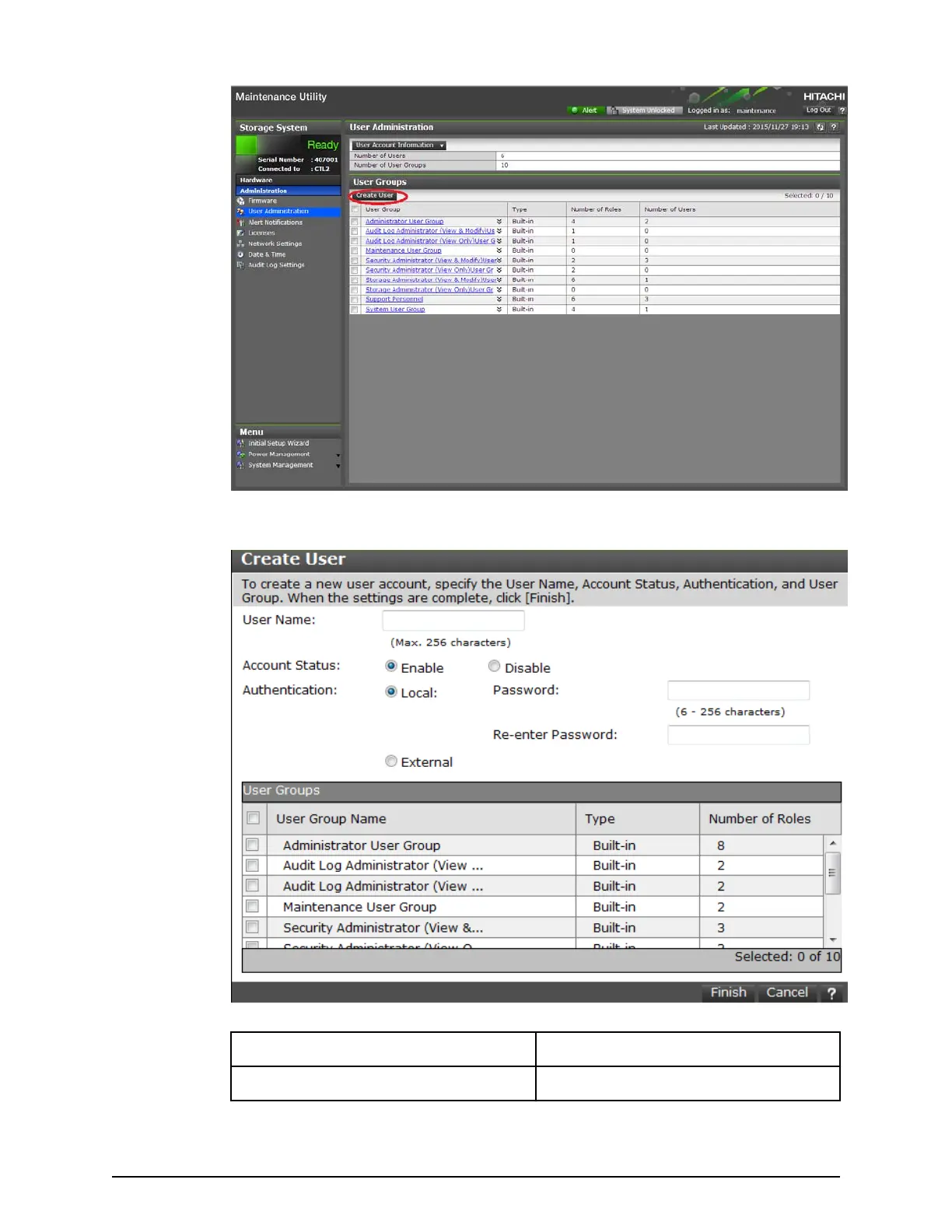The width and height of the screenshot is (952, 1232).
Task: Expand System Management menu arrow
Action: (x=338, y=467)
